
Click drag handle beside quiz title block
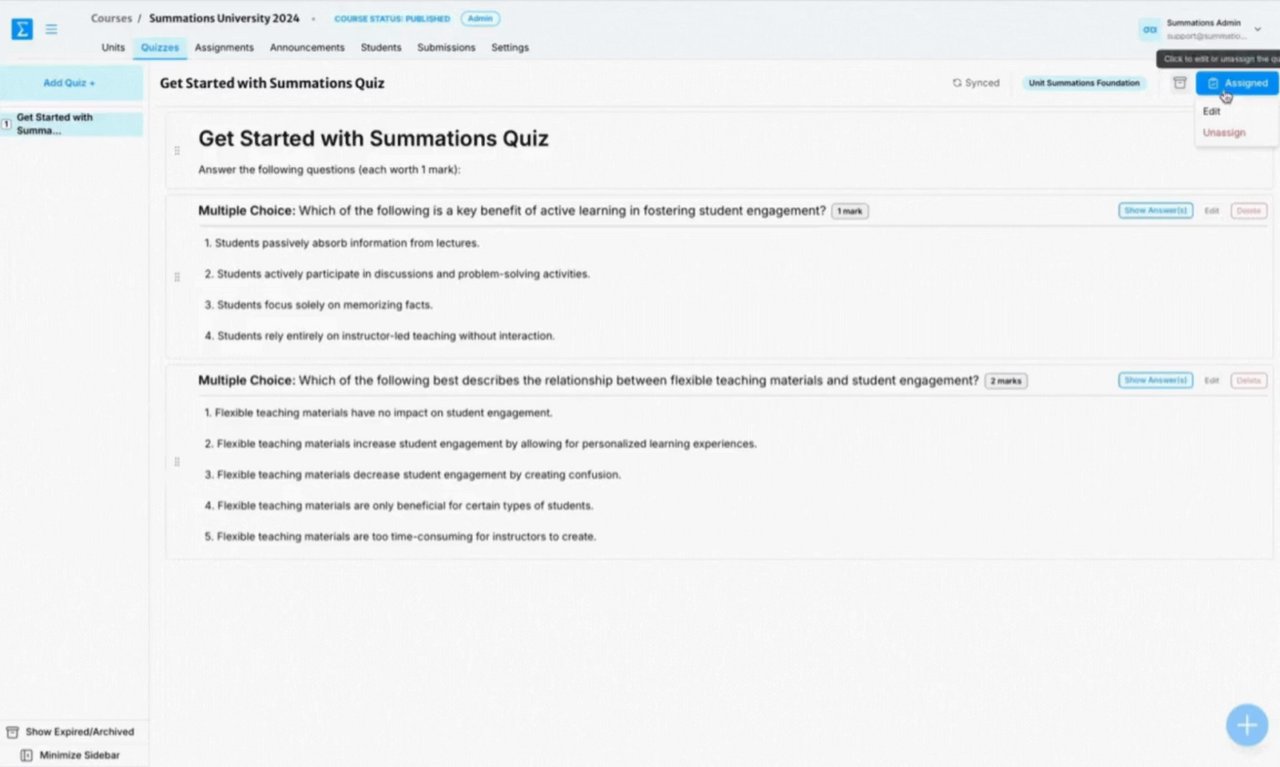(x=177, y=151)
